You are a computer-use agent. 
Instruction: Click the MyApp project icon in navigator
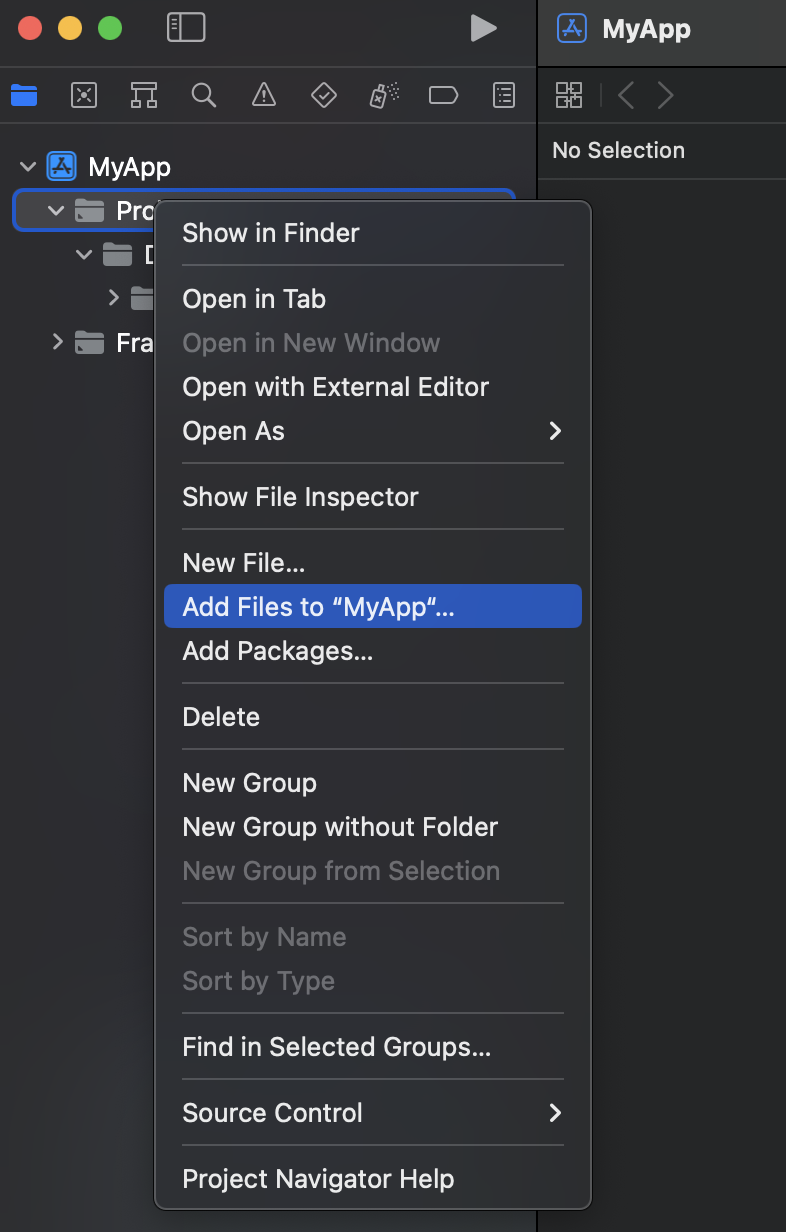tap(62, 166)
